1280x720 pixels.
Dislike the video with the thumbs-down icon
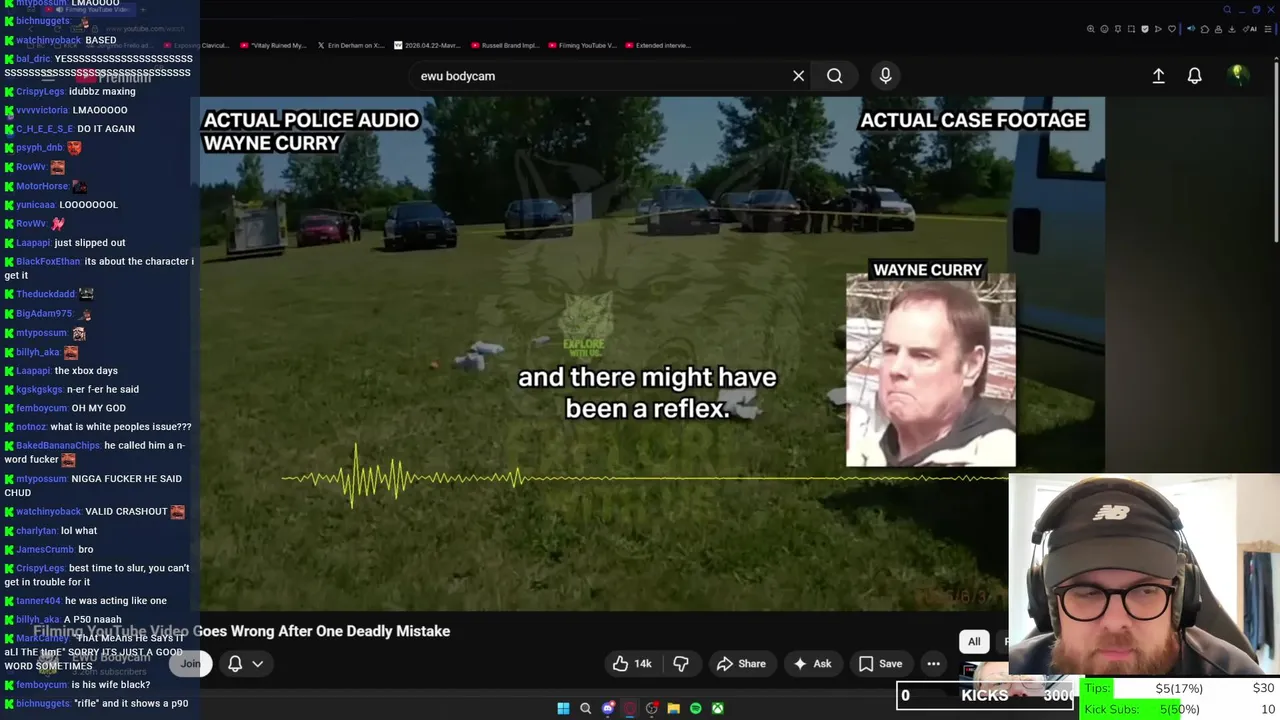click(x=681, y=663)
